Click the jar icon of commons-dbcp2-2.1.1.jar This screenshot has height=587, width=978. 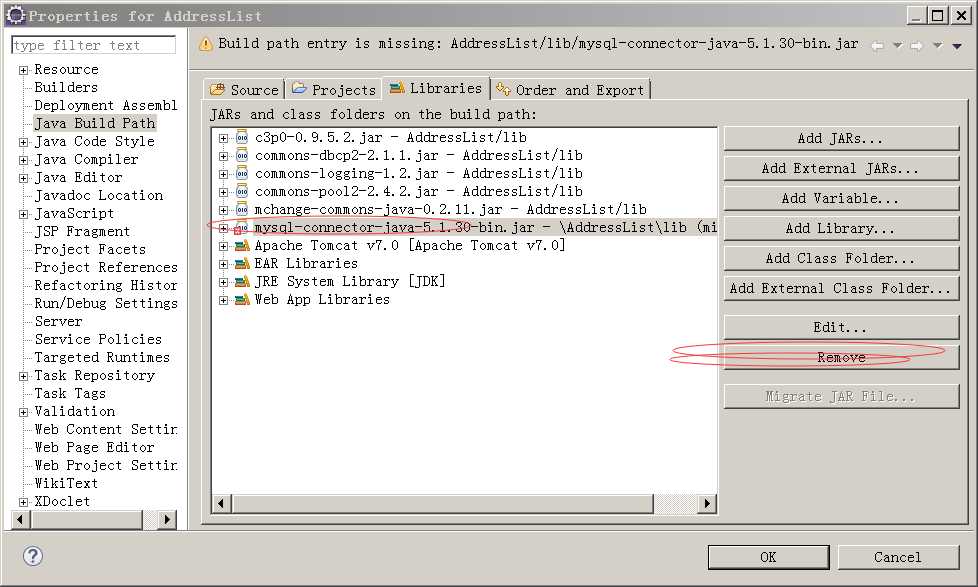[x=242, y=156]
